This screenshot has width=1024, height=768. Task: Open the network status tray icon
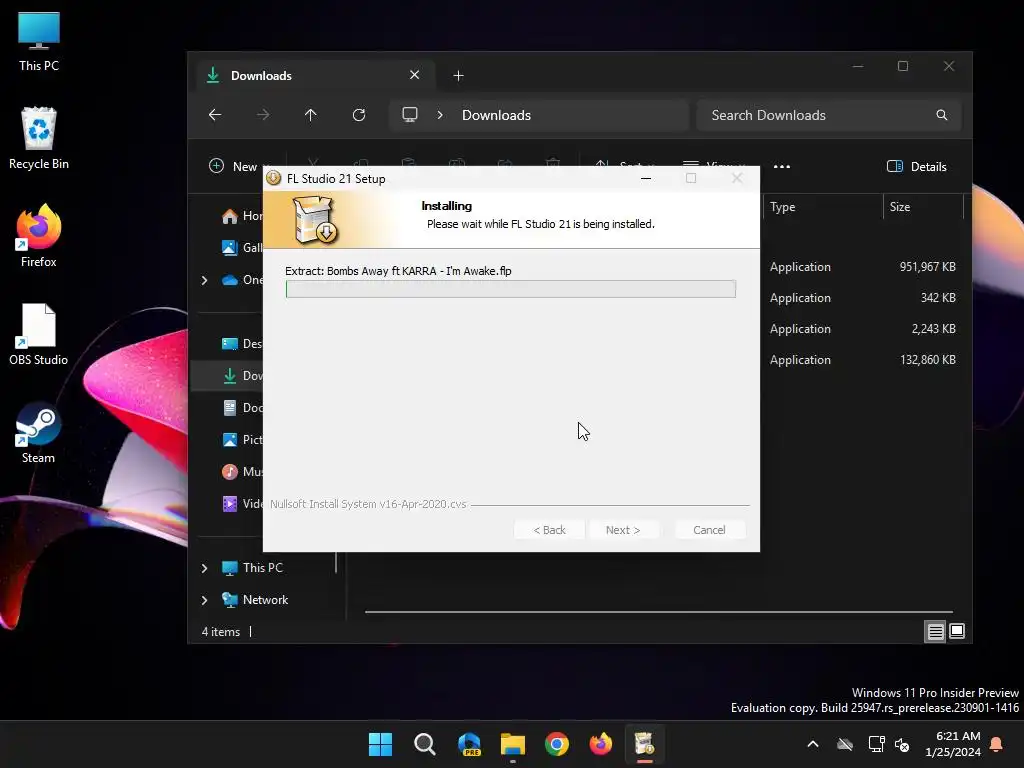(876, 744)
